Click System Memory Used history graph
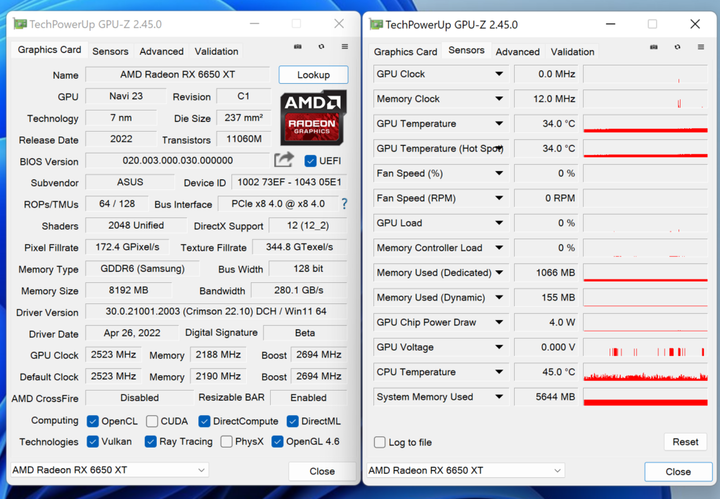This screenshot has height=499, width=720. (x=645, y=397)
